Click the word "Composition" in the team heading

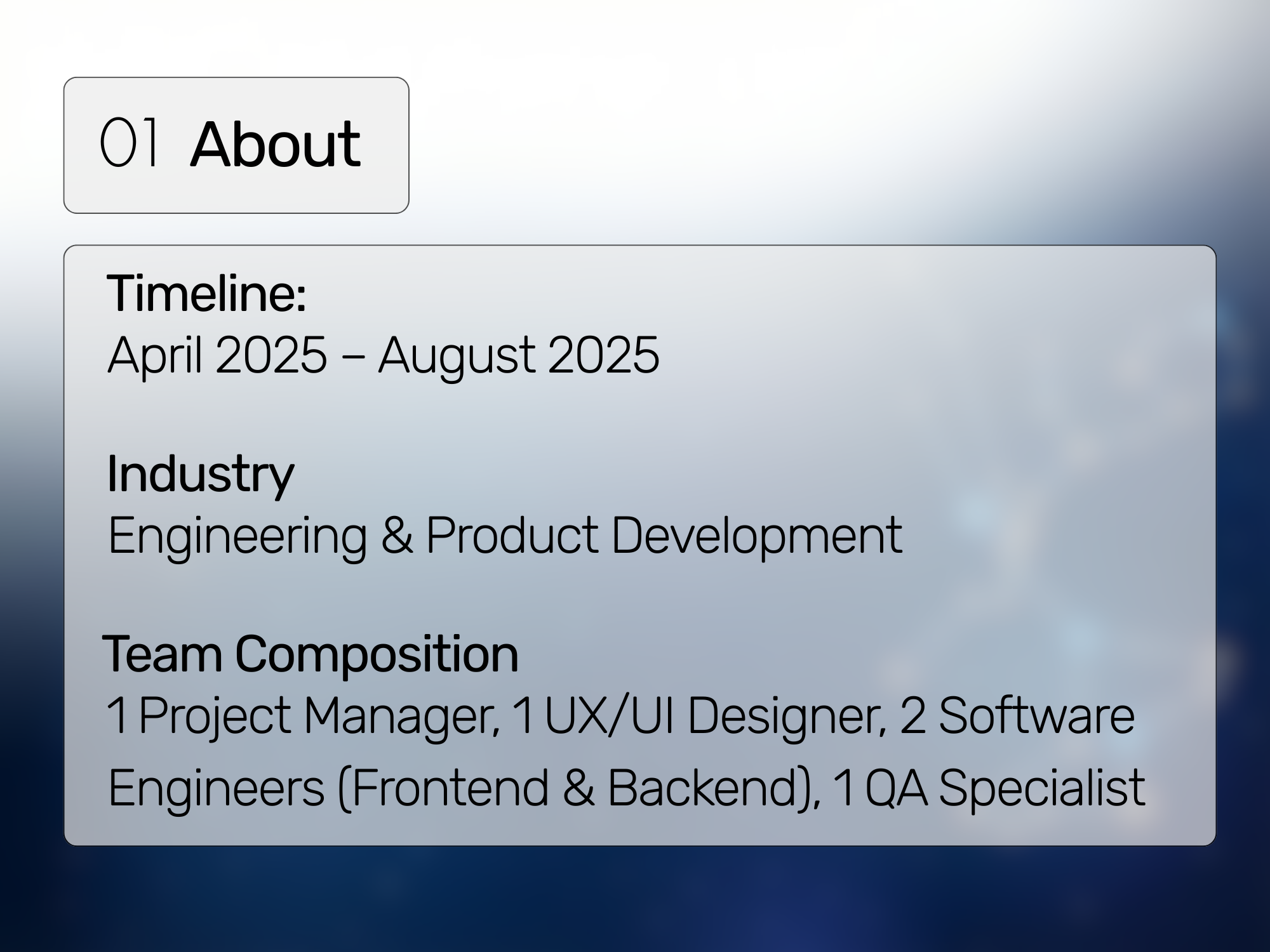tap(377, 654)
